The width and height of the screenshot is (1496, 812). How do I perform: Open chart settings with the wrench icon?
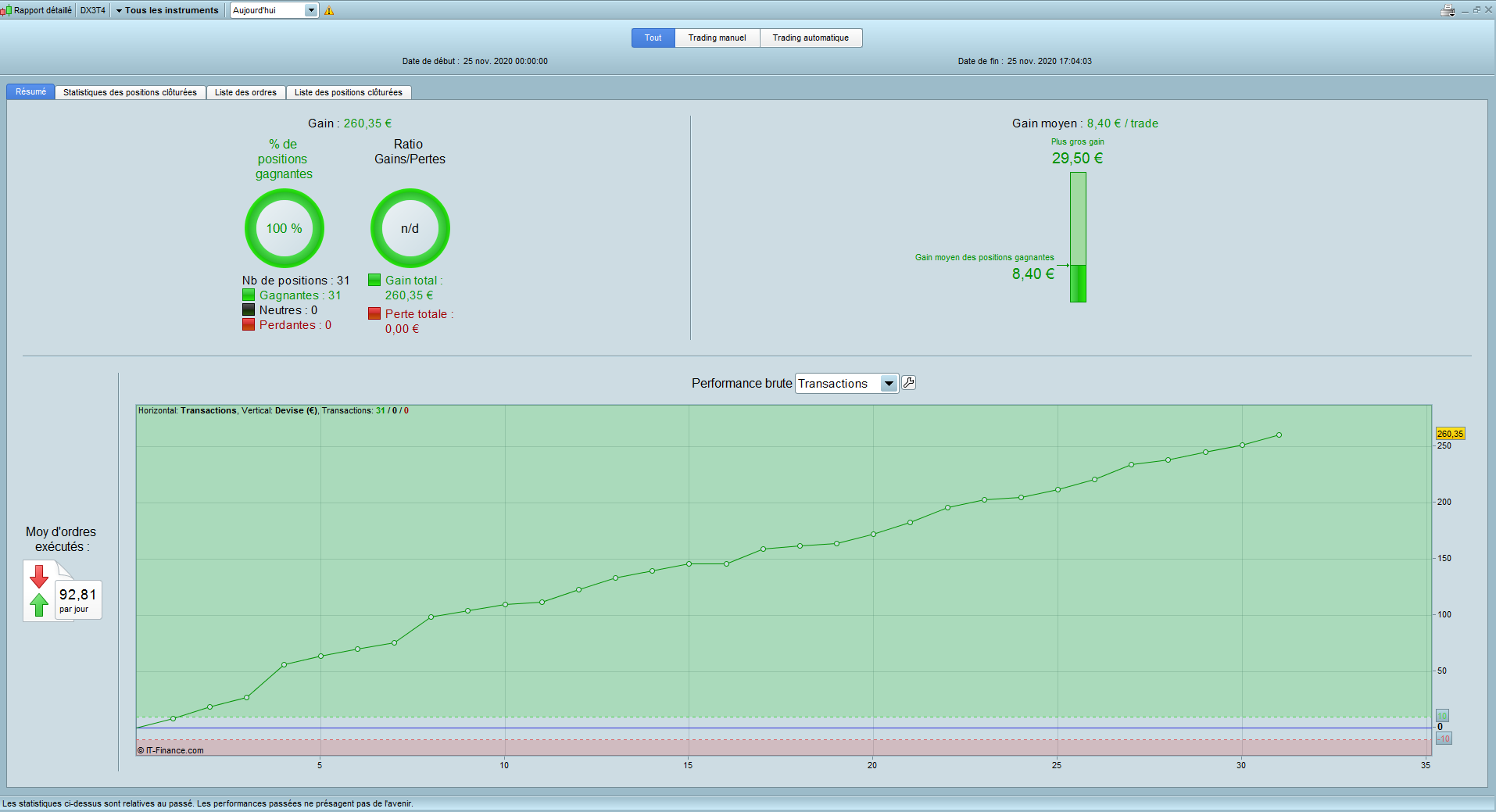908,383
